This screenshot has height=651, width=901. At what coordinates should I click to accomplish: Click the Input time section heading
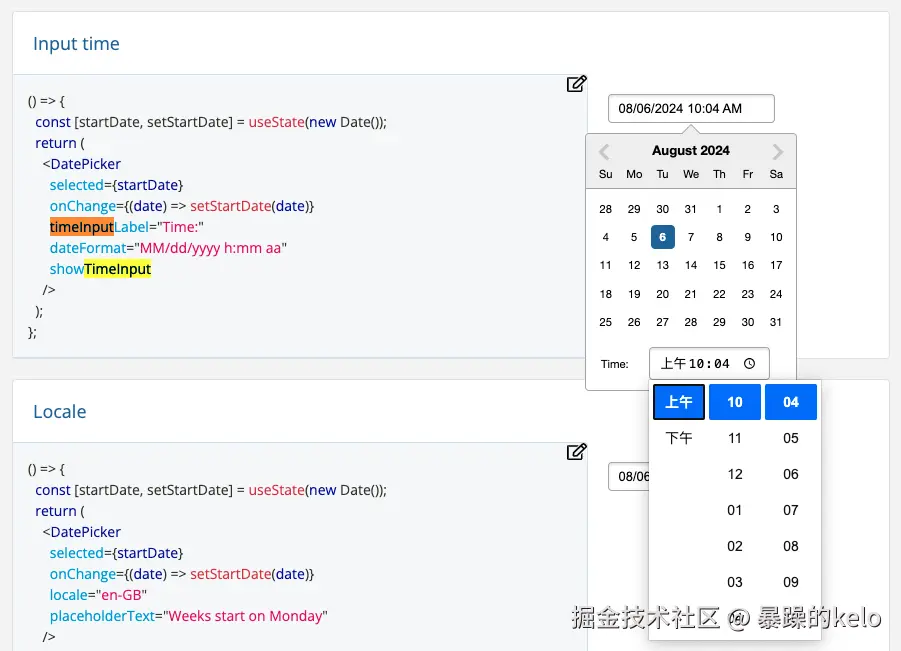pos(76,44)
